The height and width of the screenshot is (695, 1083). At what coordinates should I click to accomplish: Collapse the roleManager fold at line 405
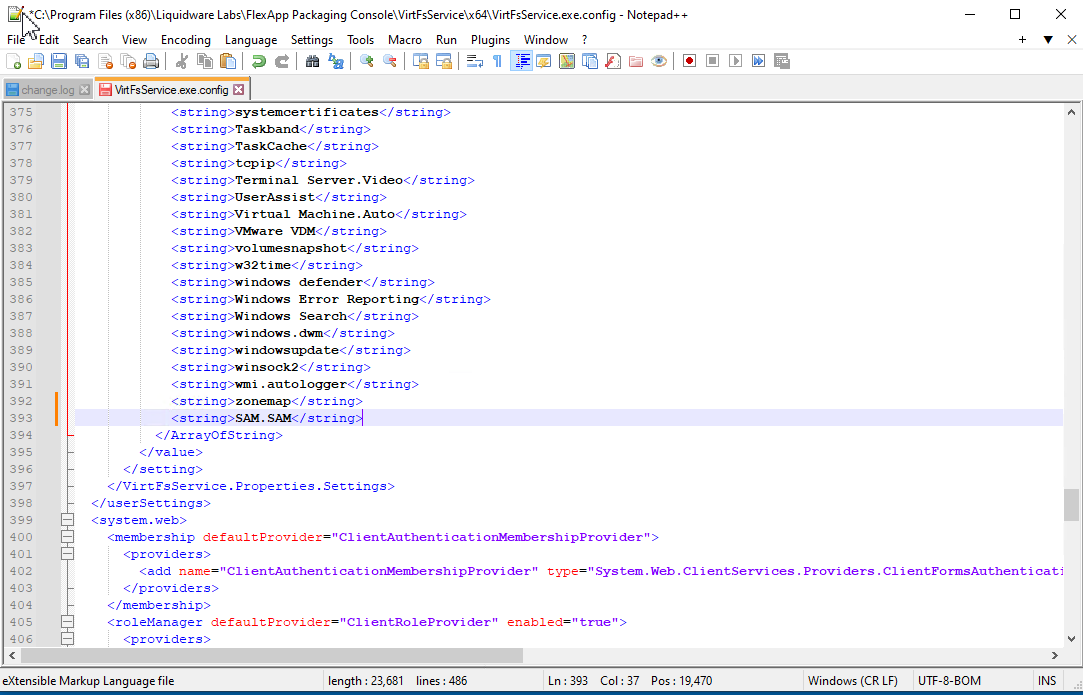tap(67, 621)
